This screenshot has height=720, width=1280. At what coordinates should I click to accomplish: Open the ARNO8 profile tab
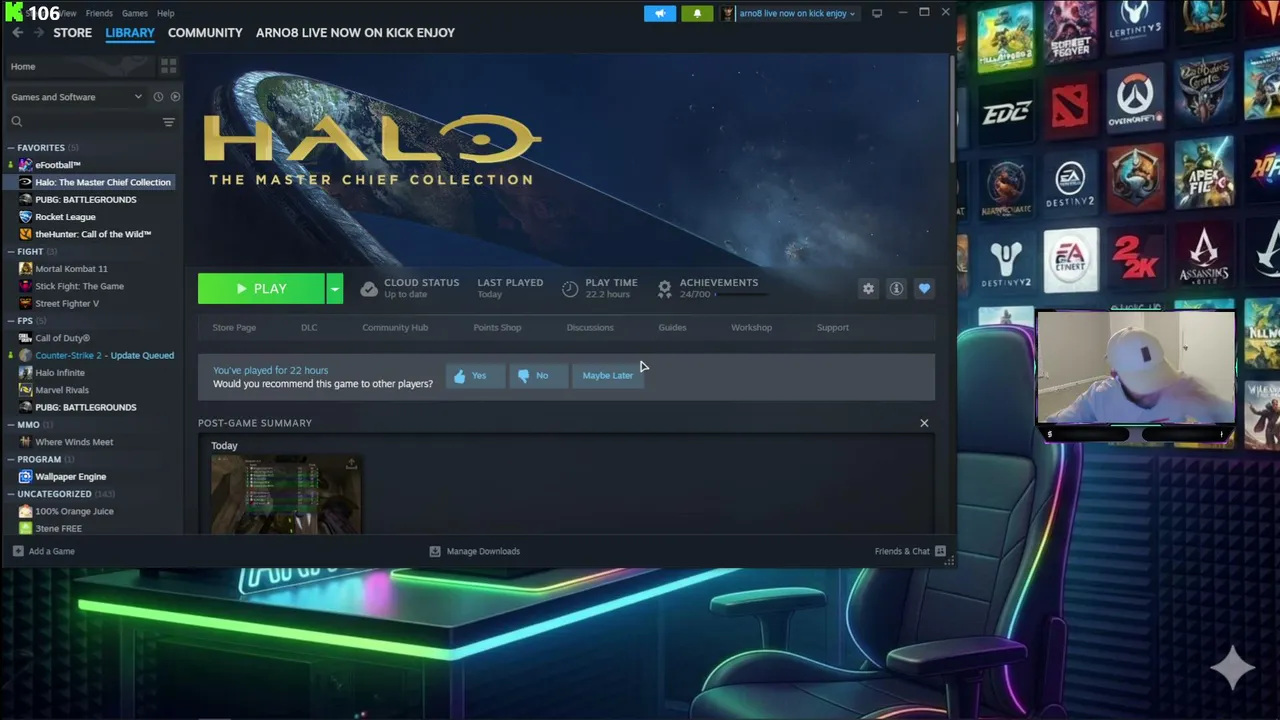pyautogui.click(x=355, y=33)
